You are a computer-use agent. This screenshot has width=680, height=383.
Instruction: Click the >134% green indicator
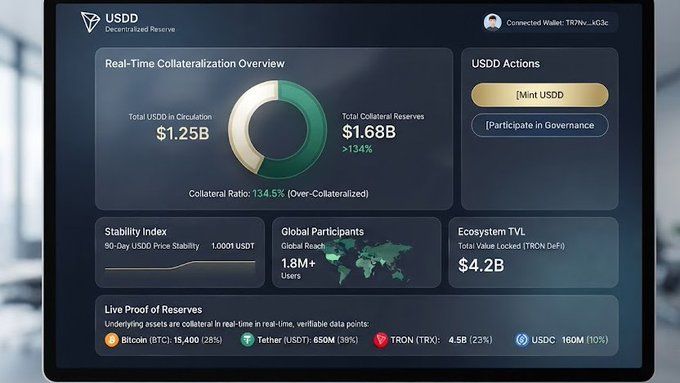357,149
